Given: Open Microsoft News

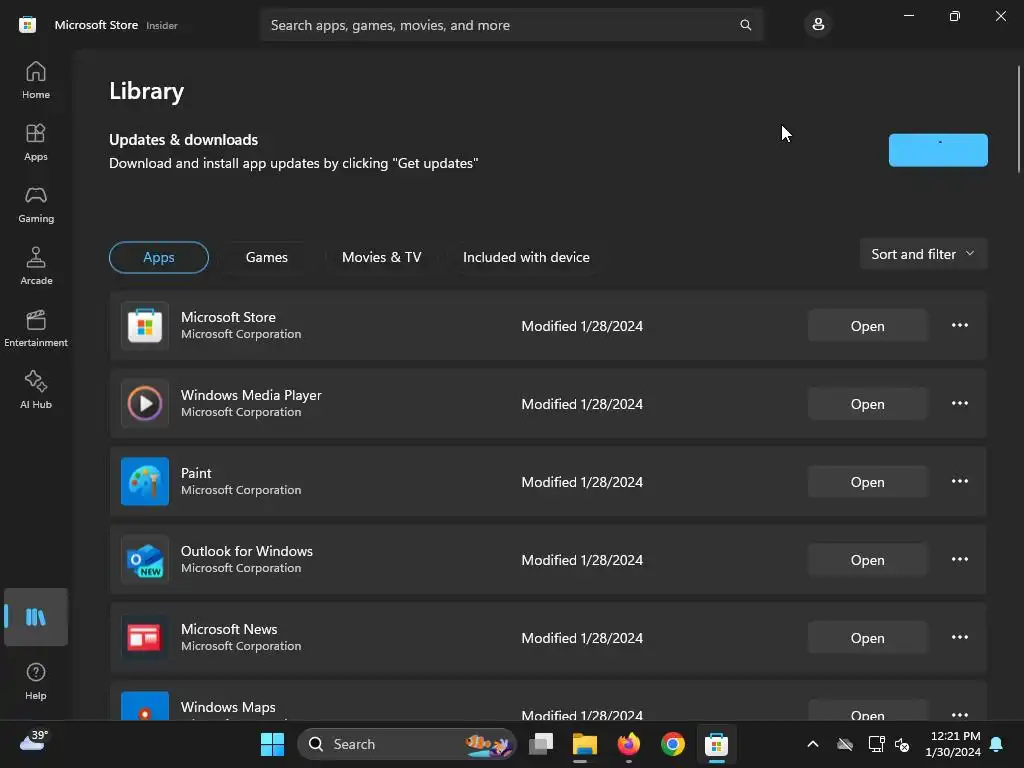Looking at the screenshot, I should [867, 638].
